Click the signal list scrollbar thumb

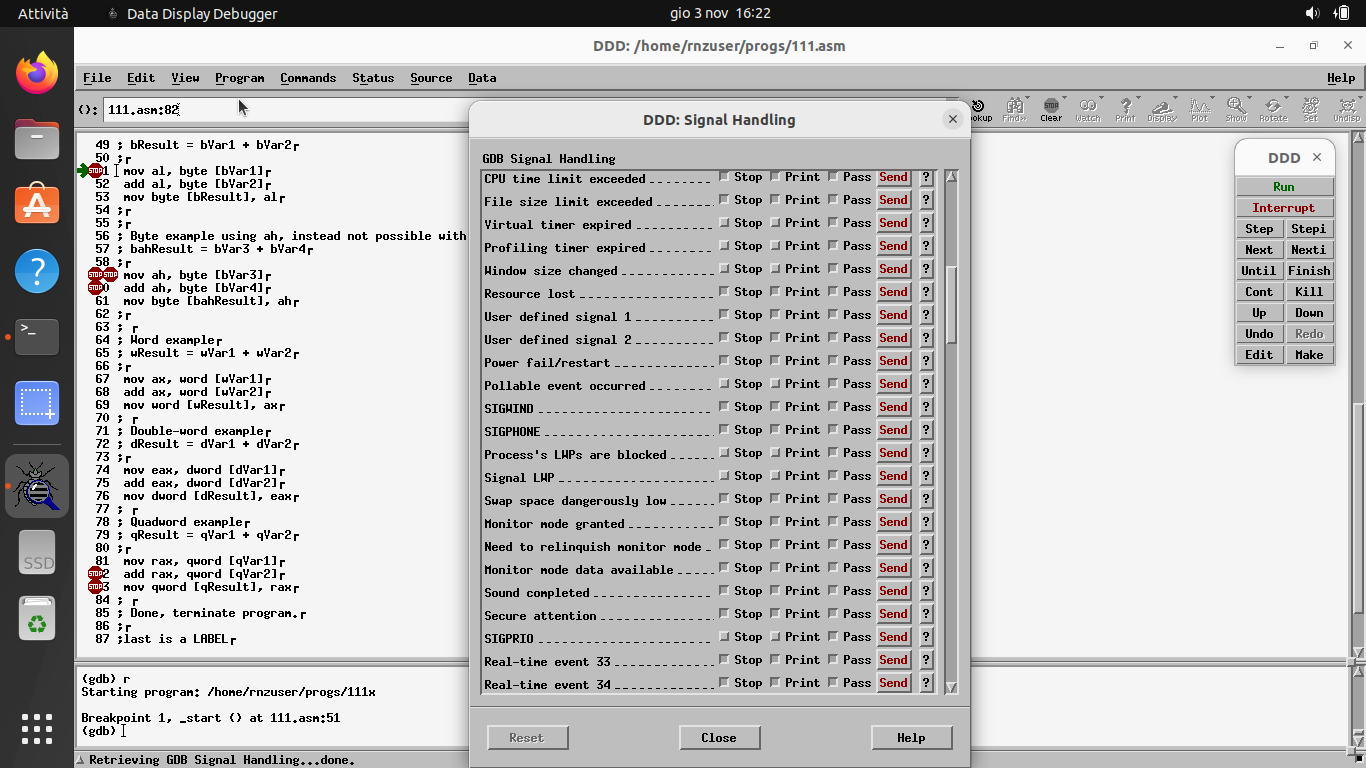951,305
